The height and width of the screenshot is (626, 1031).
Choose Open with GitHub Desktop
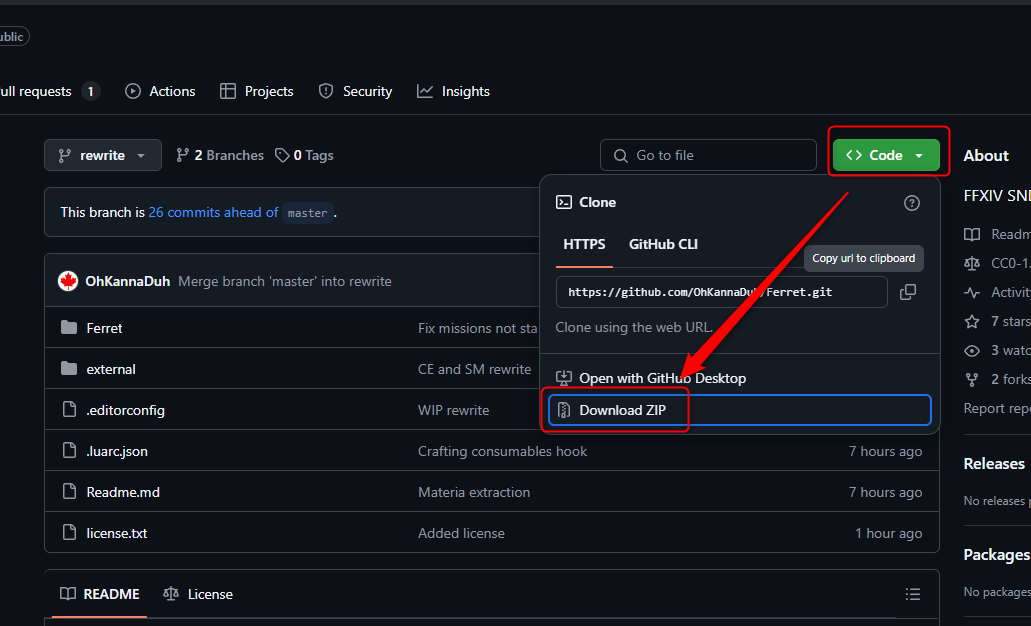pyautogui.click(x=662, y=378)
